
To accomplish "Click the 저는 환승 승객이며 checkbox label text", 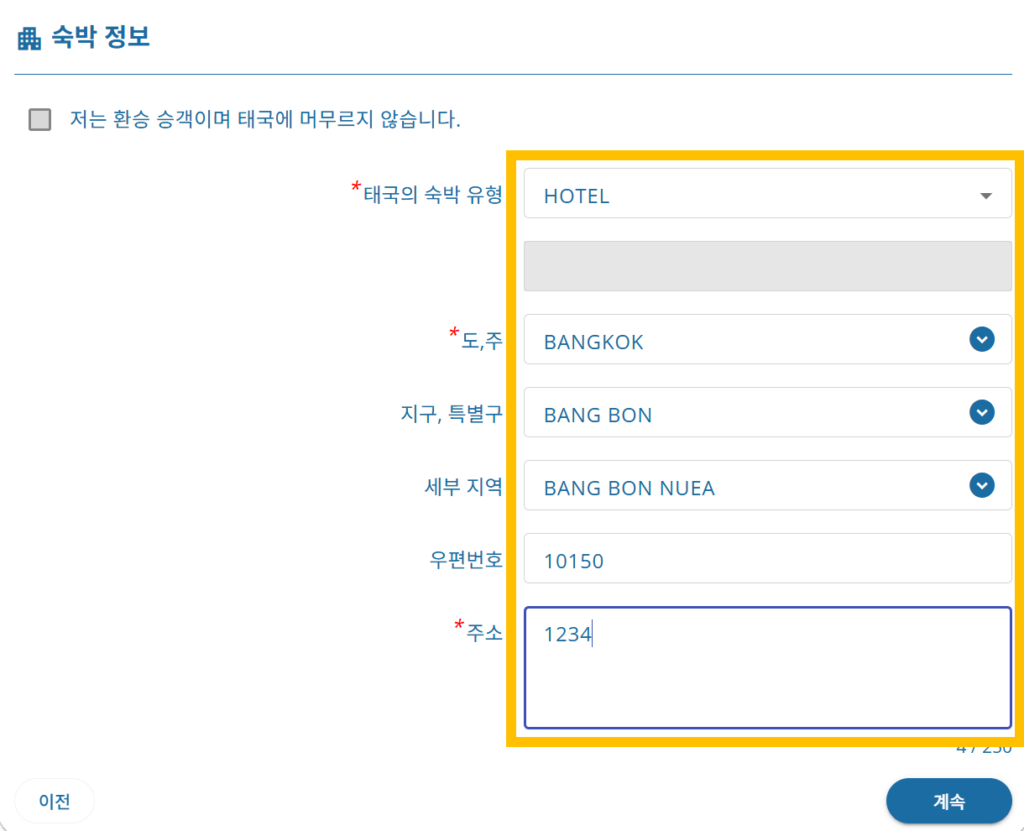I will [x=265, y=120].
